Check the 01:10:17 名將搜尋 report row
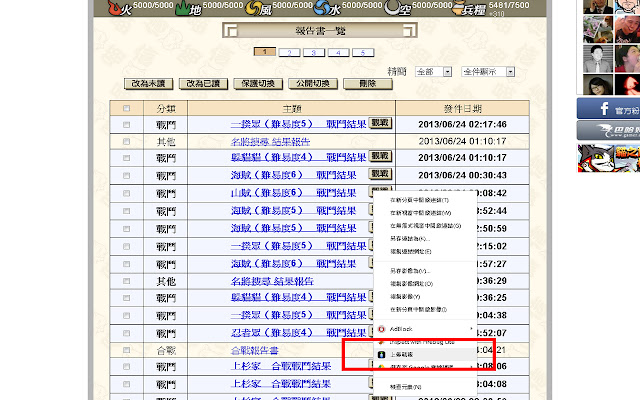This screenshot has width=640, height=400. [127, 141]
